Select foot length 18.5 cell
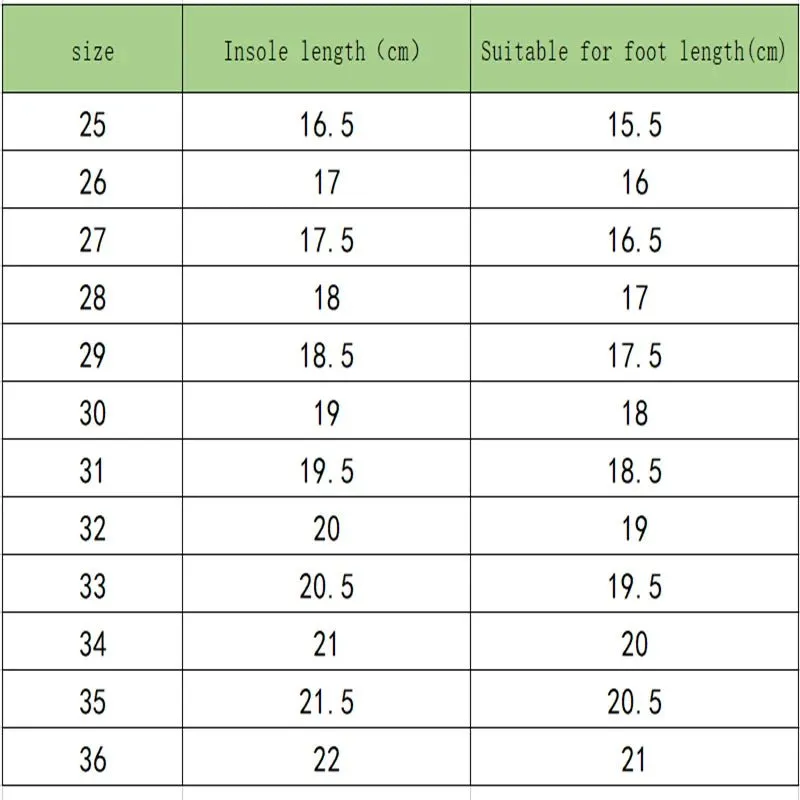800x800 pixels. click(634, 468)
